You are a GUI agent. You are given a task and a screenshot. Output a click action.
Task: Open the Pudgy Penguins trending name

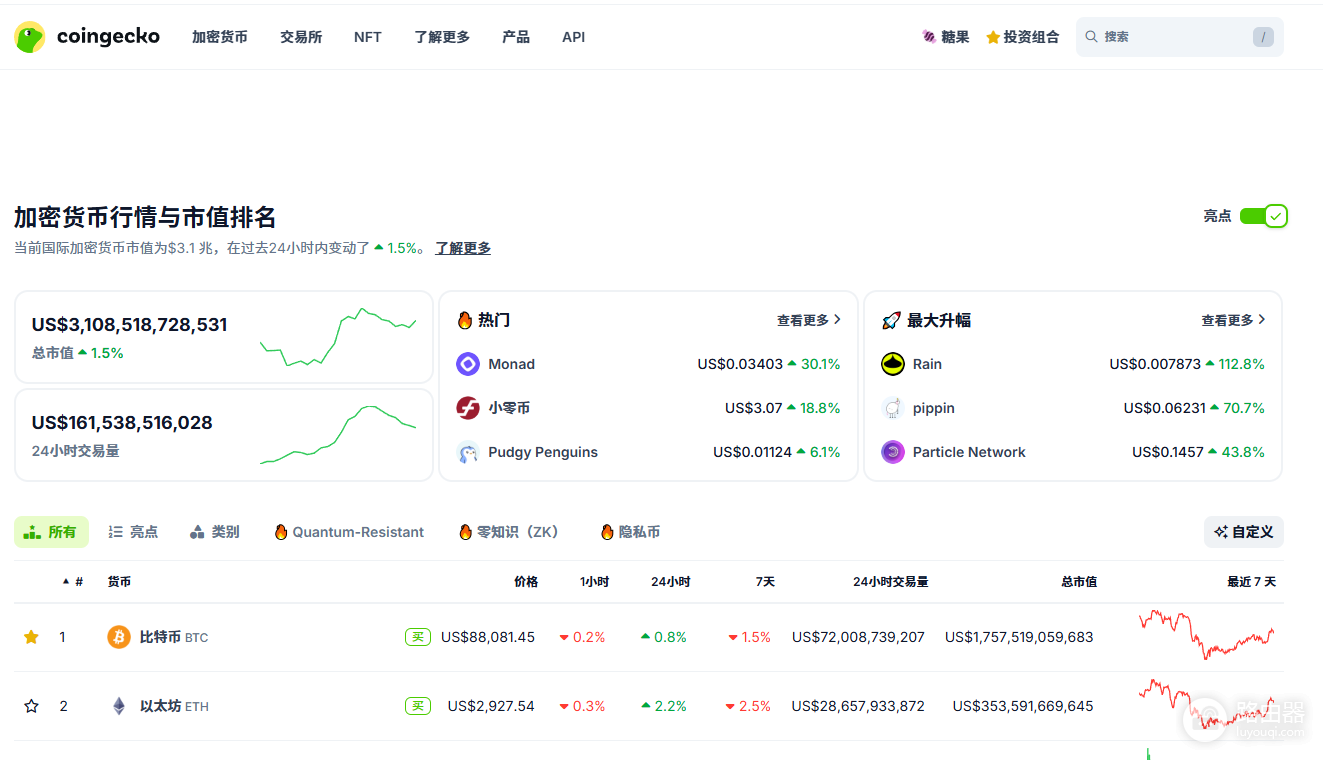point(543,452)
